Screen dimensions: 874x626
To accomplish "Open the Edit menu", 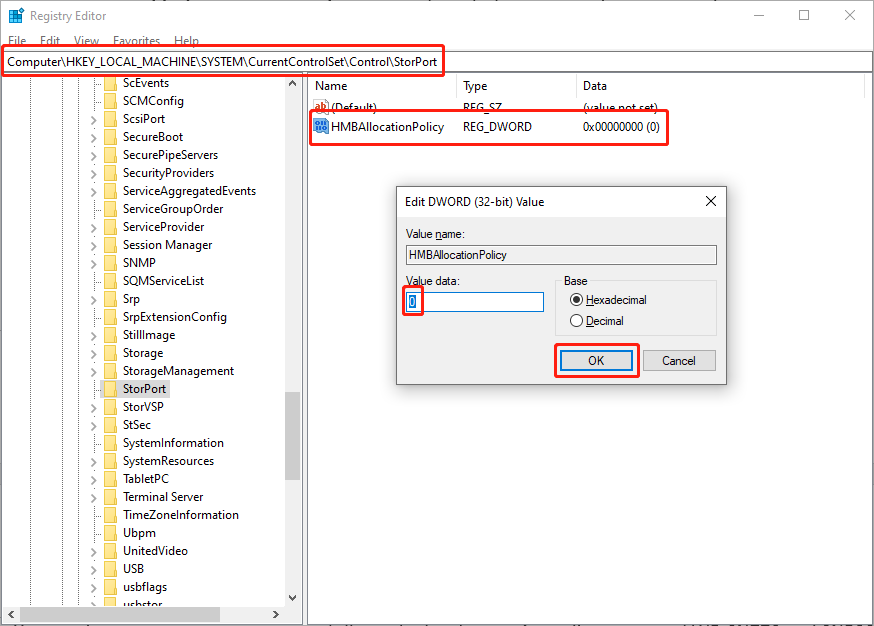I will [50, 41].
